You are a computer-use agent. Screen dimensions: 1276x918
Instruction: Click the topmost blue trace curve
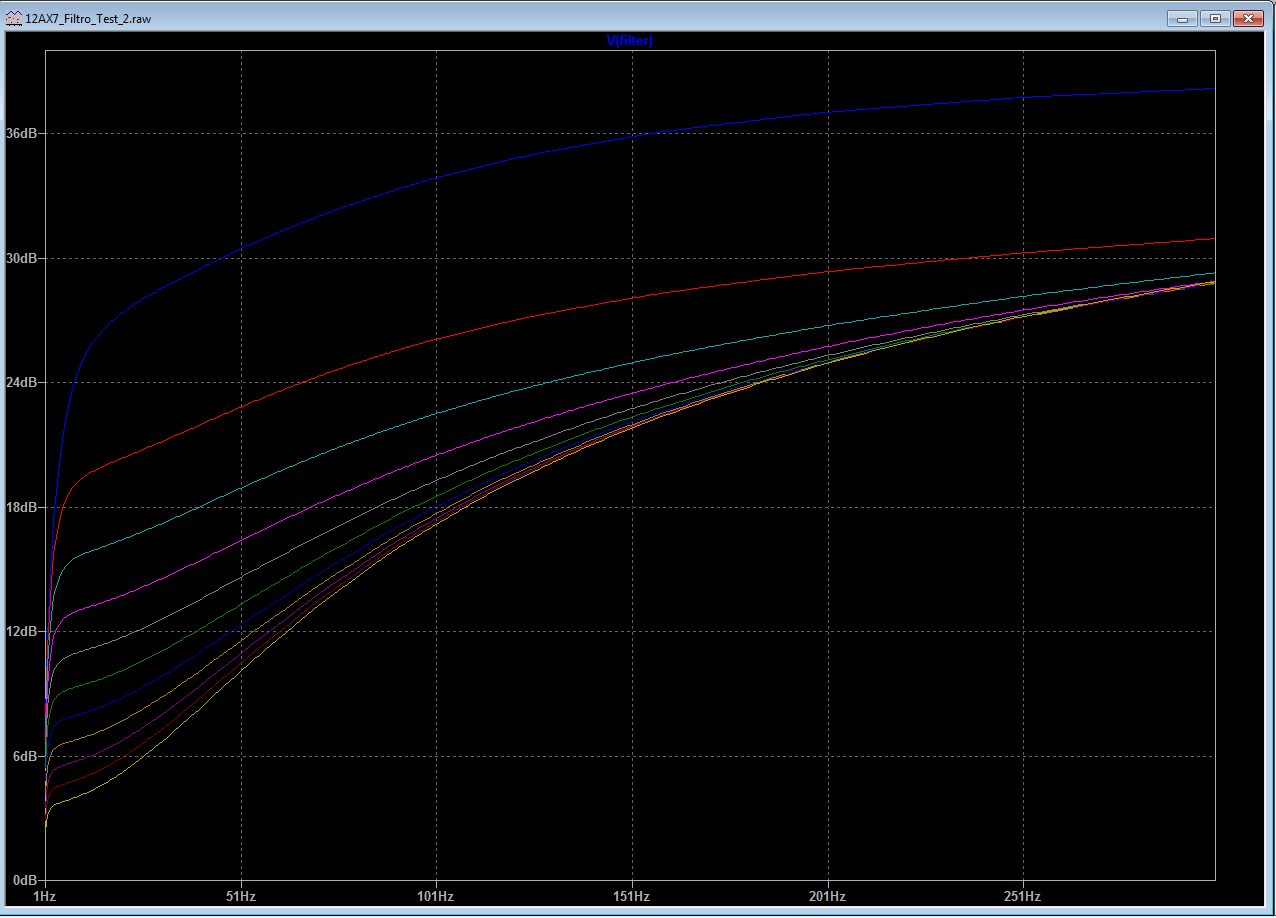[632, 136]
